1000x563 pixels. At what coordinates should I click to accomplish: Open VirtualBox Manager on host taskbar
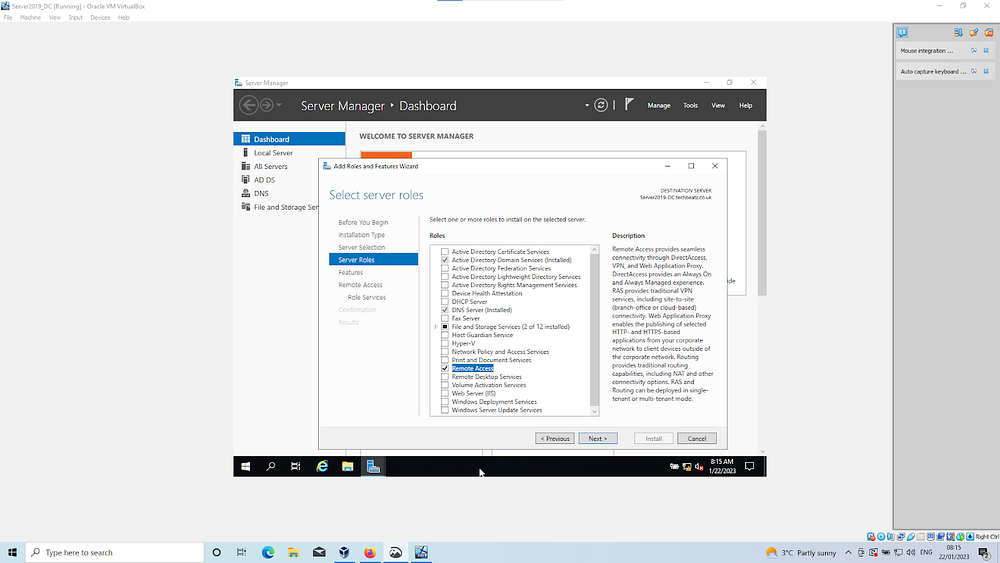[x=344, y=552]
